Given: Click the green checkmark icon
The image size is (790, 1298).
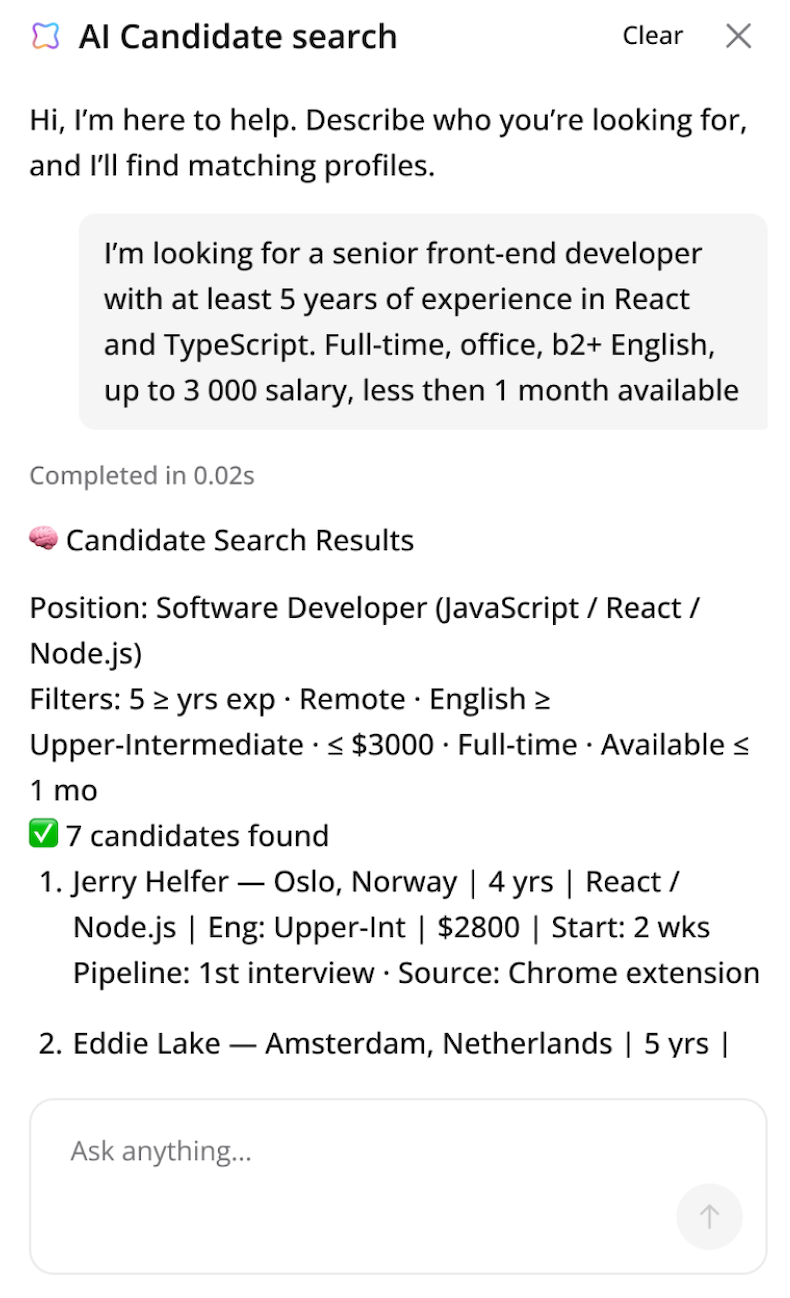Looking at the screenshot, I should point(43,835).
